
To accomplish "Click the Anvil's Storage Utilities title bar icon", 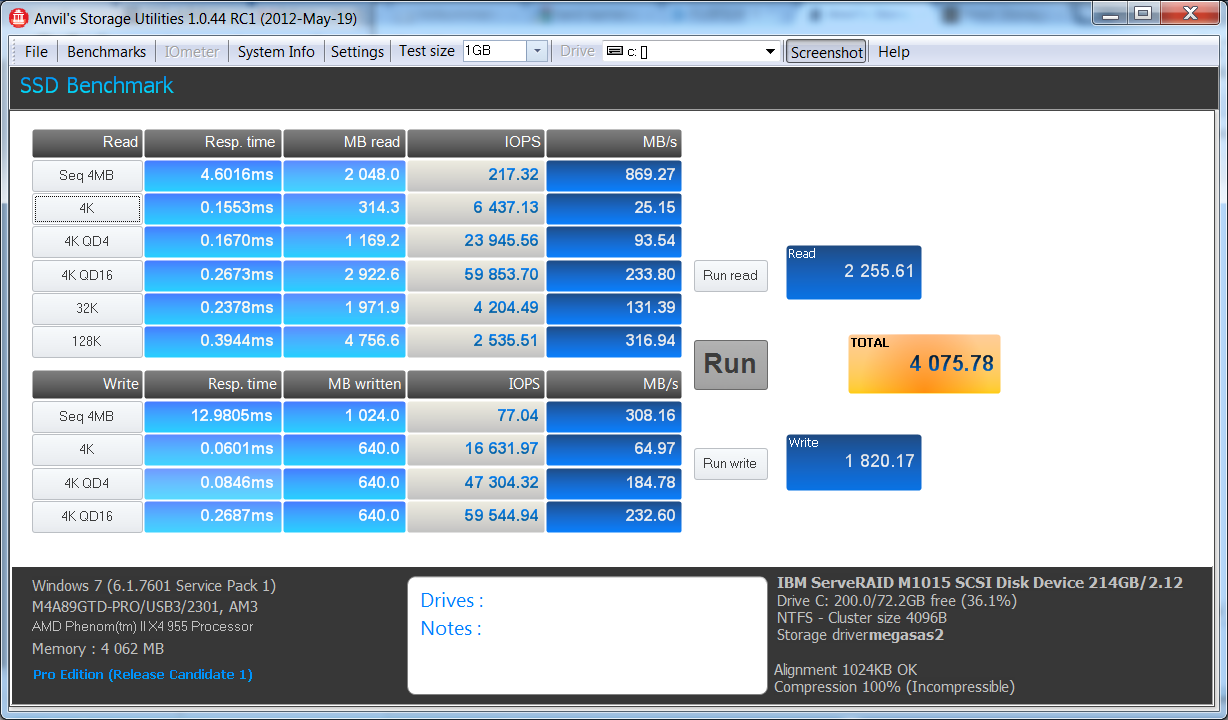I will coord(17,15).
